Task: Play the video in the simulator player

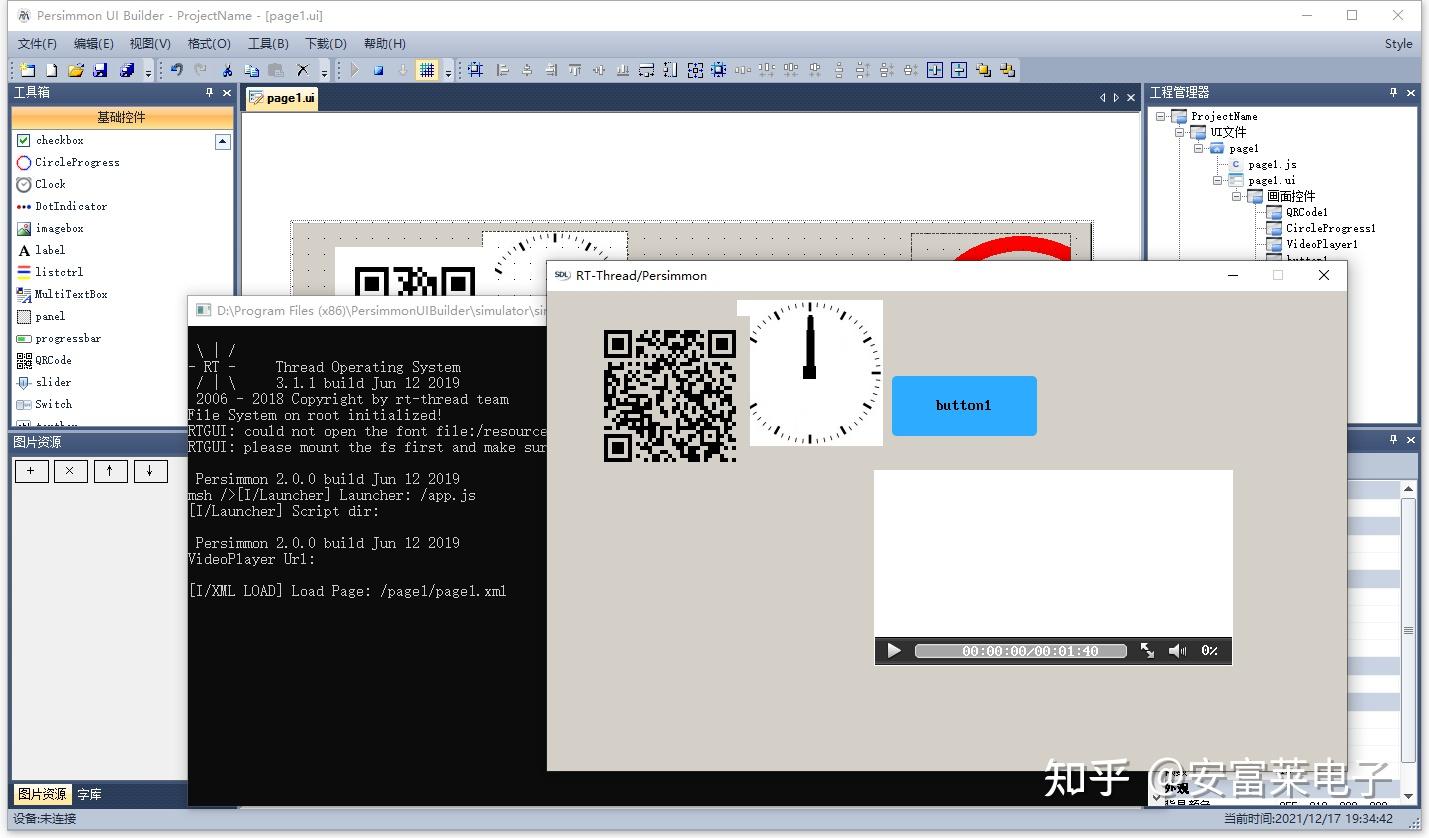Action: click(x=893, y=650)
